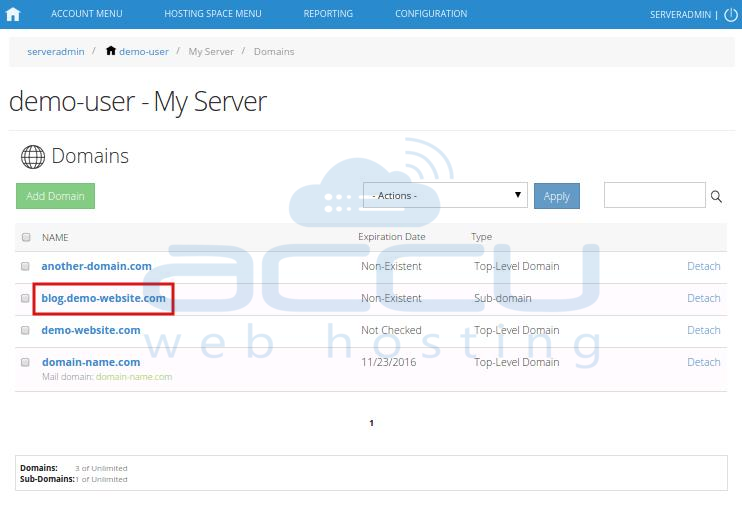Screen dimensions: 742x505
Task: Expand the Actions dropdown
Action: coord(445,195)
